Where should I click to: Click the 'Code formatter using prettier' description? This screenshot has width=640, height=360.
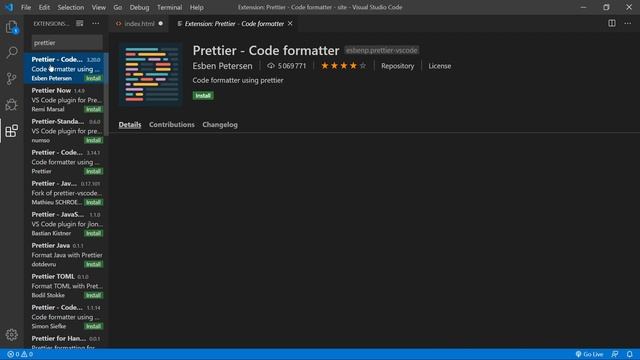[x=238, y=80]
